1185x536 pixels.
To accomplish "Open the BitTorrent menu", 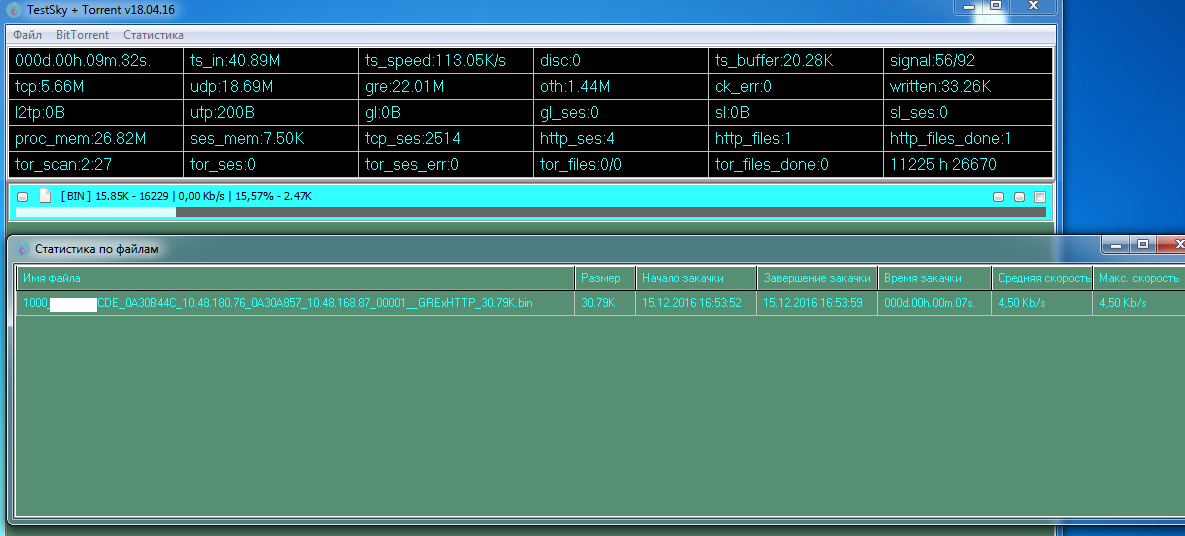I will tap(82, 35).
